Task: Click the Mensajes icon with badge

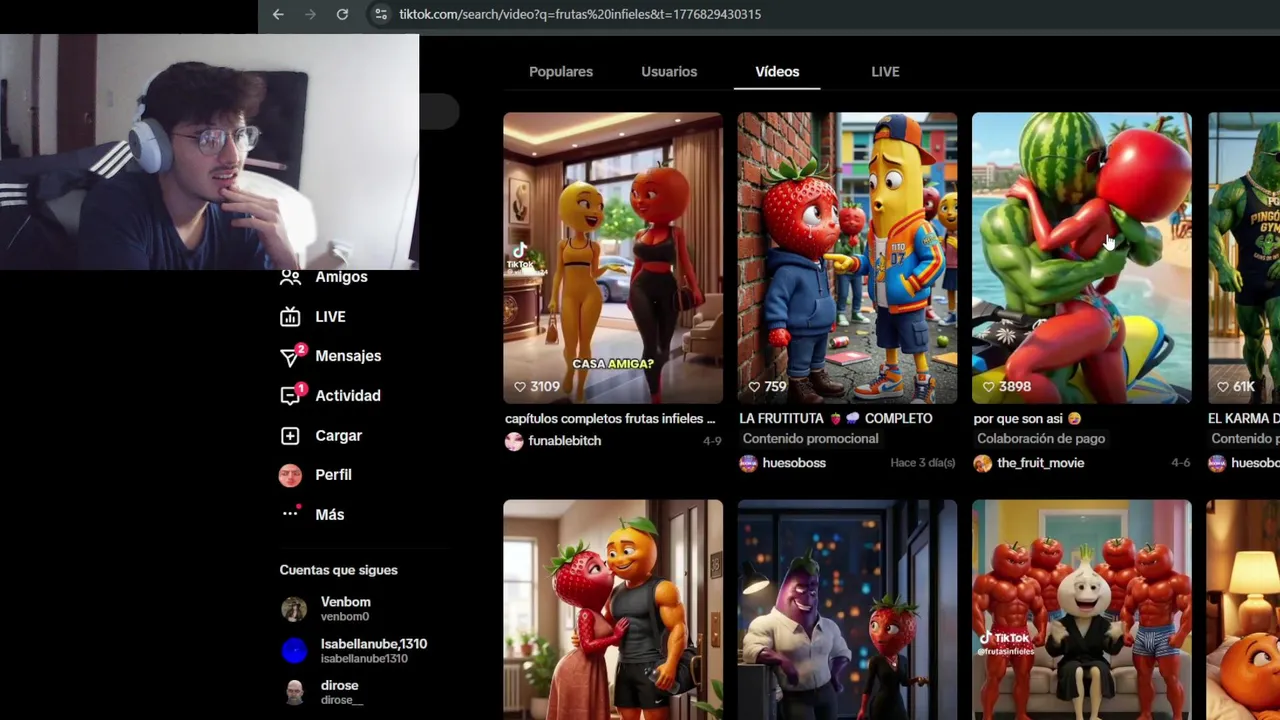Action: [291, 356]
